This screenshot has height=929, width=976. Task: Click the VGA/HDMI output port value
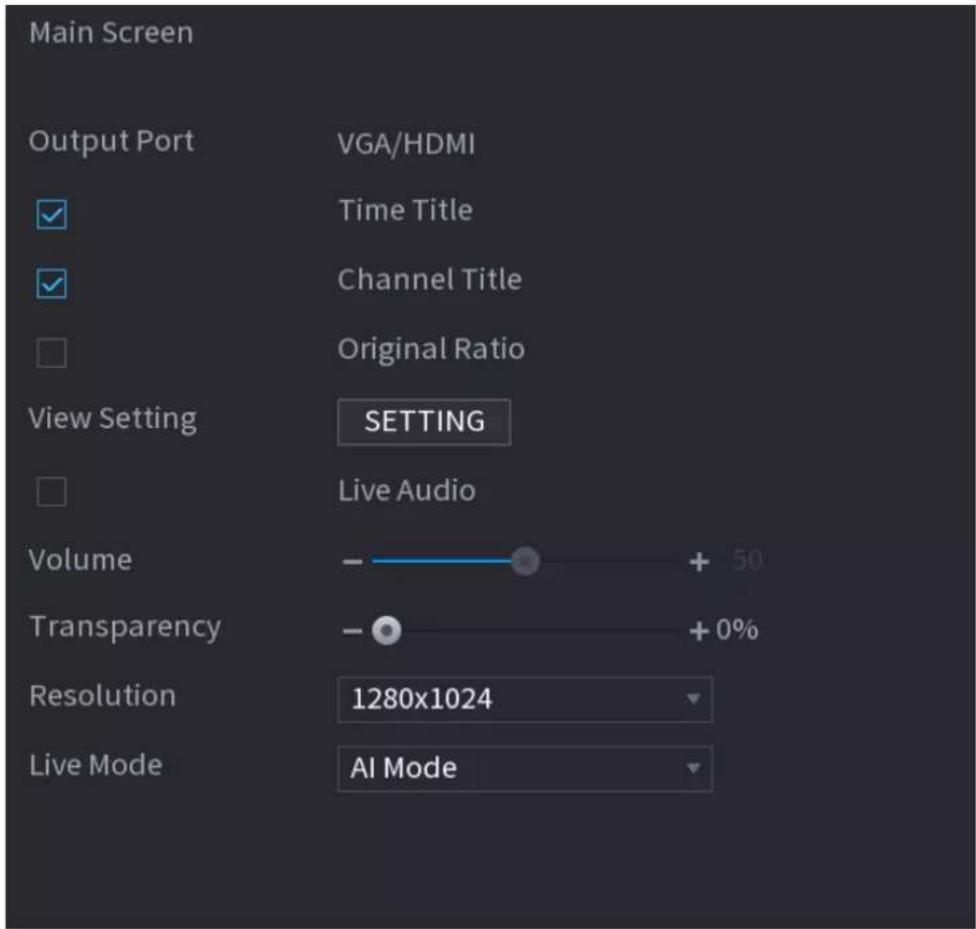(406, 144)
